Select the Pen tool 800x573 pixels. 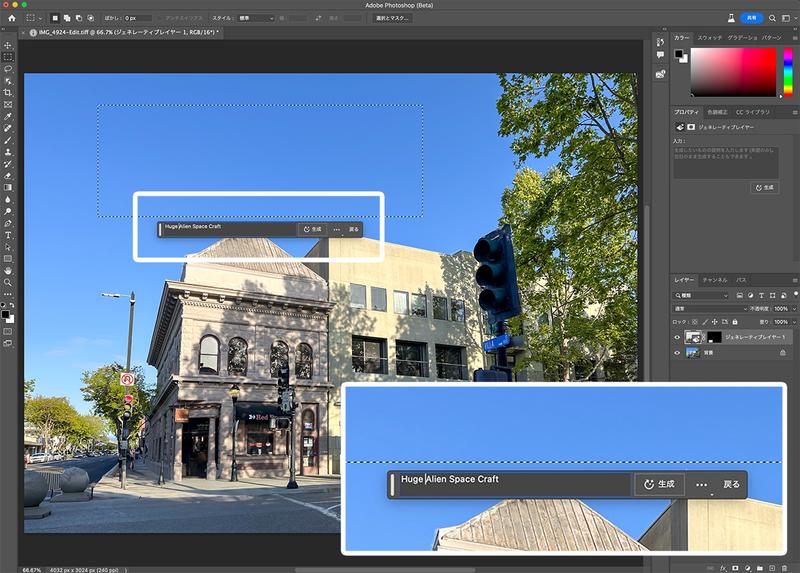point(8,223)
